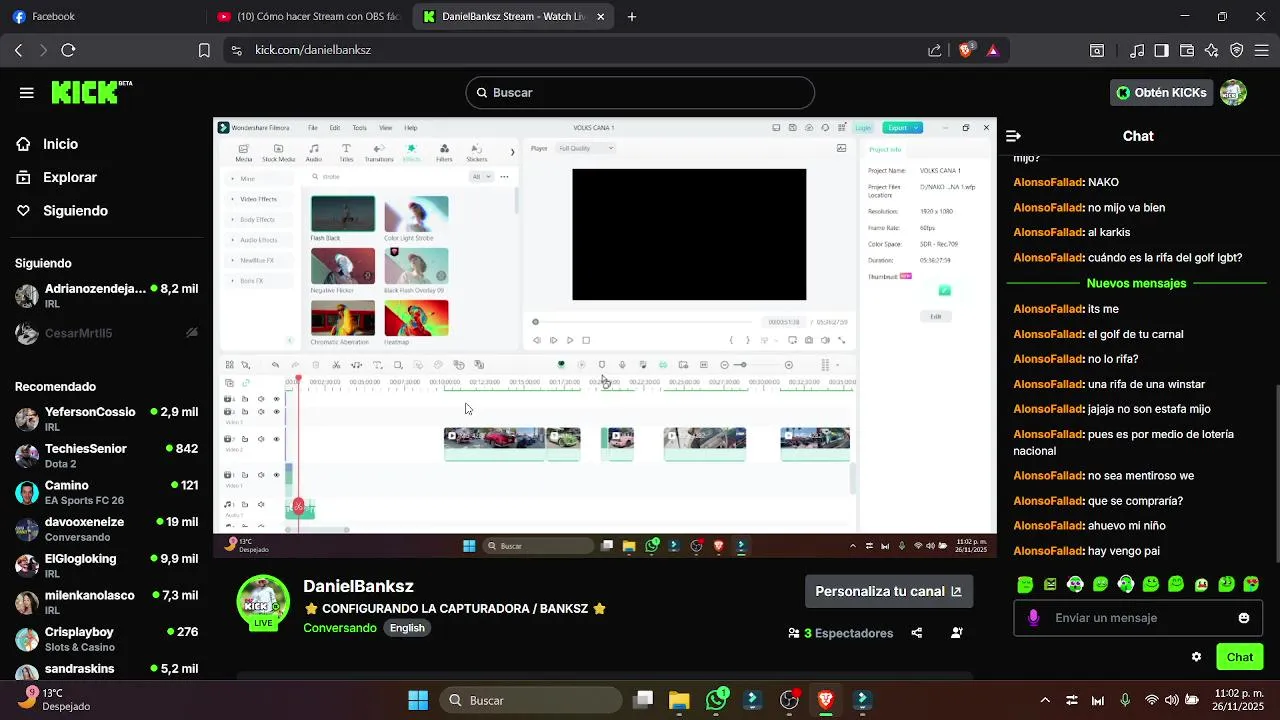1280x720 pixels.
Task: Click the Filmora player progress slider
Action: [x=645, y=322]
